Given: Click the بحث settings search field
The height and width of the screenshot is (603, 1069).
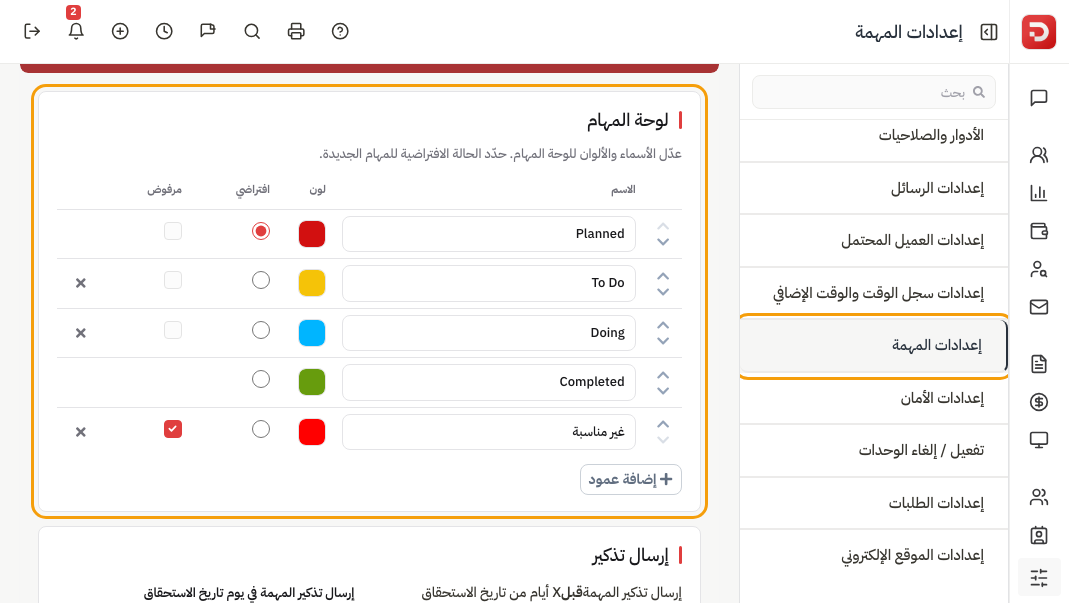Looking at the screenshot, I should pyautogui.click(x=873, y=92).
